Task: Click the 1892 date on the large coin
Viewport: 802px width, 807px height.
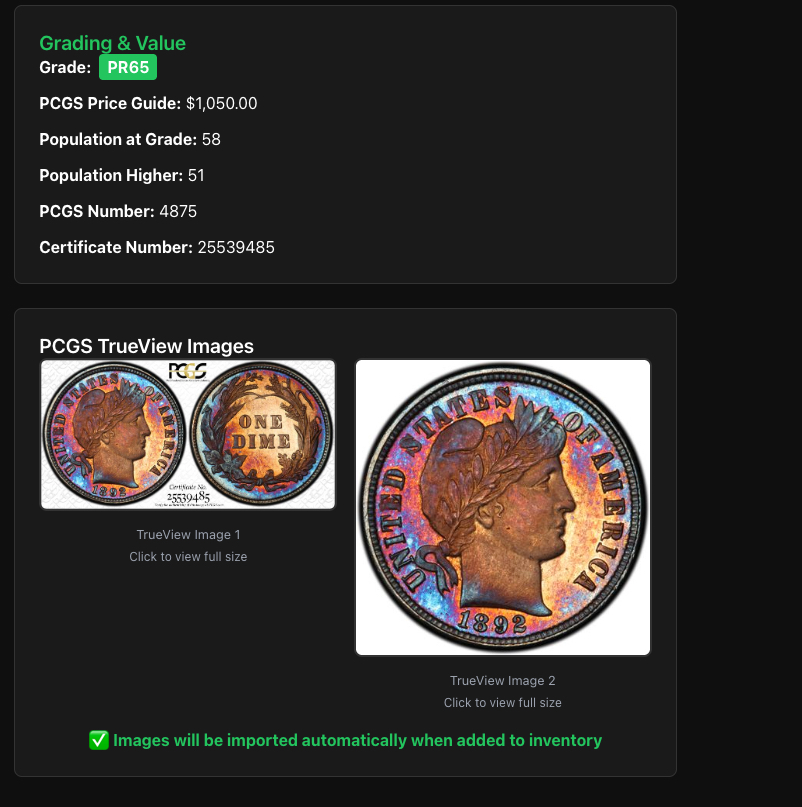Action: 493,622
